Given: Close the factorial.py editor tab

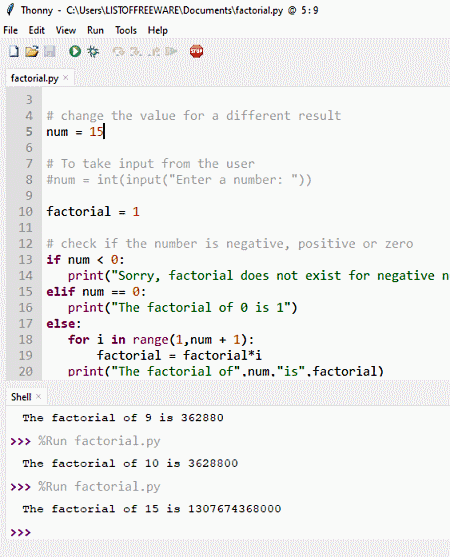Looking at the screenshot, I should pyautogui.click(x=66, y=77).
